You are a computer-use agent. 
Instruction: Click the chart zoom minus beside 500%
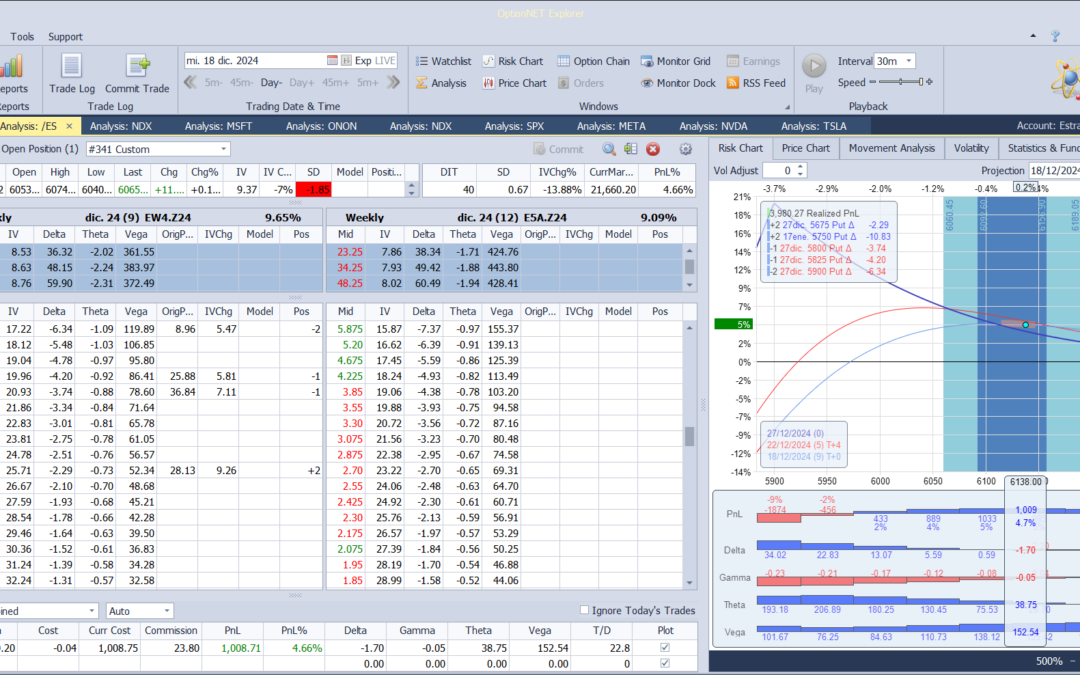pos(1074,661)
